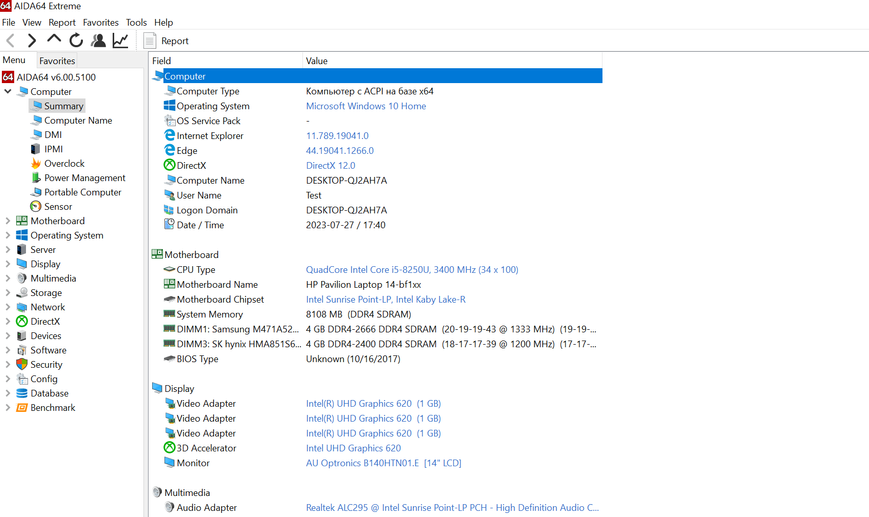The height and width of the screenshot is (517, 869).
Task: Click the Database tree icon
Action: pyautogui.click(x=22, y=393)
